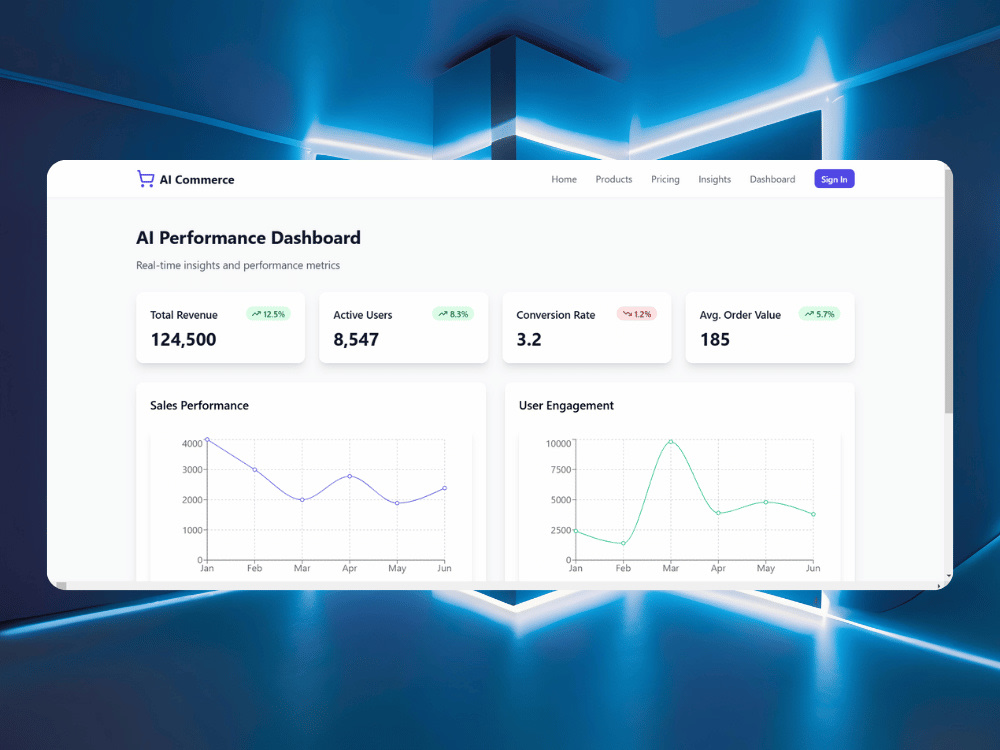Click the 12.5% trend badge
The width and height of the screenshot is (1000, 750).
(x=268, y=314)
